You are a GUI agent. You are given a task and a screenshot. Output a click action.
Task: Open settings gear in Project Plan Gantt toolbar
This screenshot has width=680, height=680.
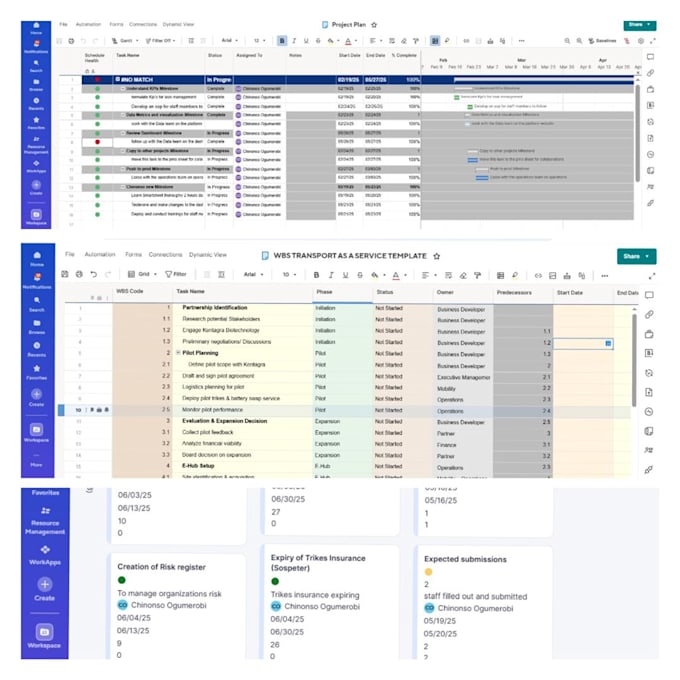coord(641,41)
